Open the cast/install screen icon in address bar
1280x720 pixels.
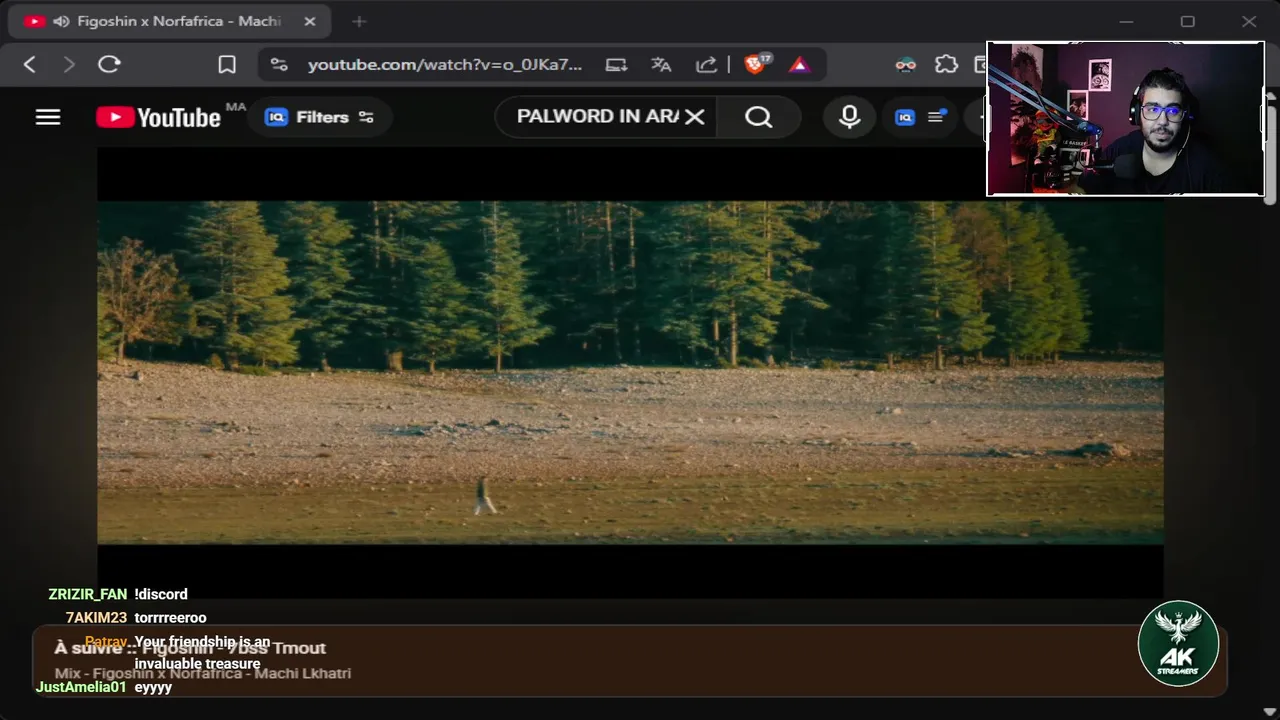coord(616,65)
